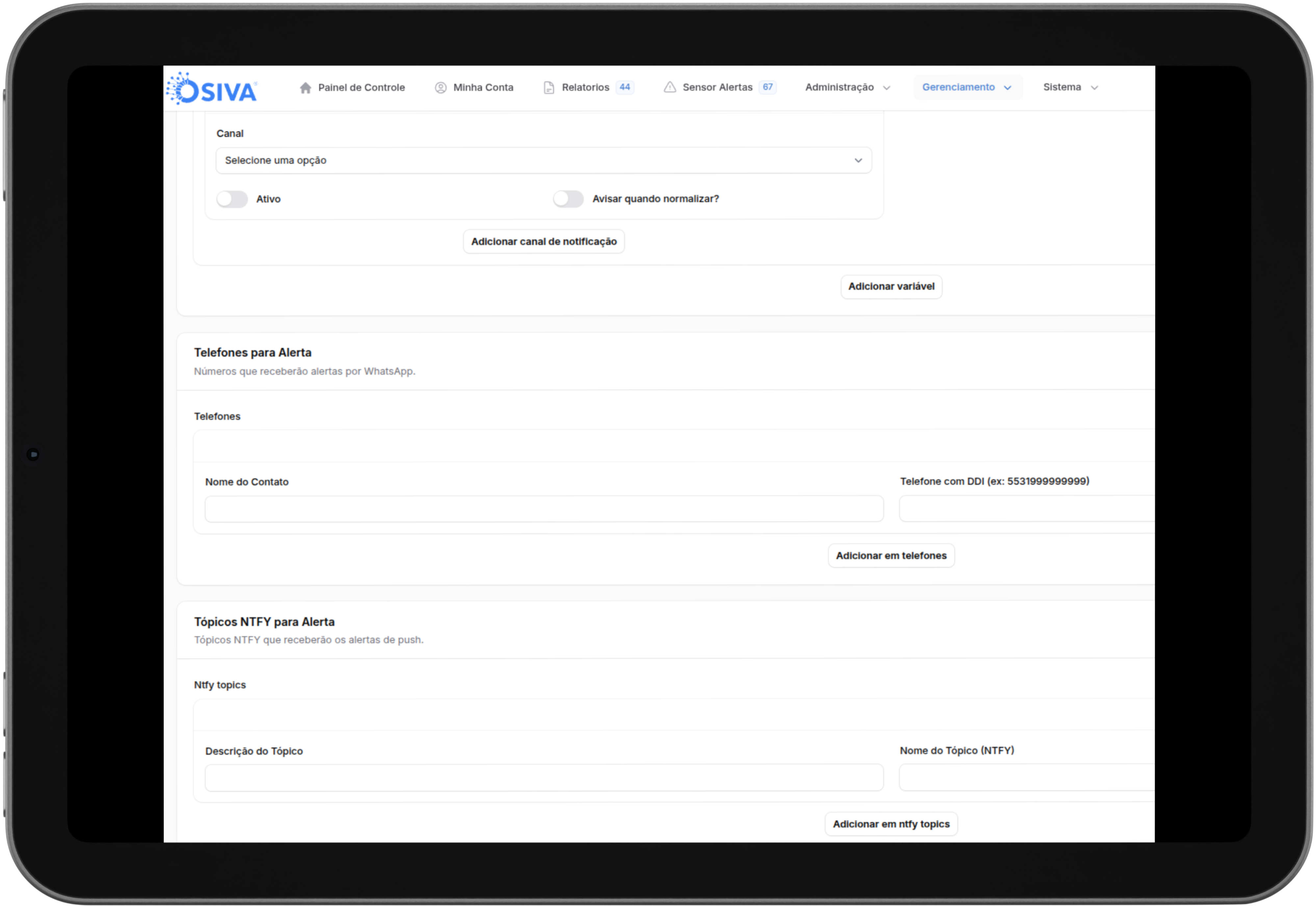1316x906 pixels.
Task: Click the document icon beside Relatorios
Action: (x=549, y=88)
